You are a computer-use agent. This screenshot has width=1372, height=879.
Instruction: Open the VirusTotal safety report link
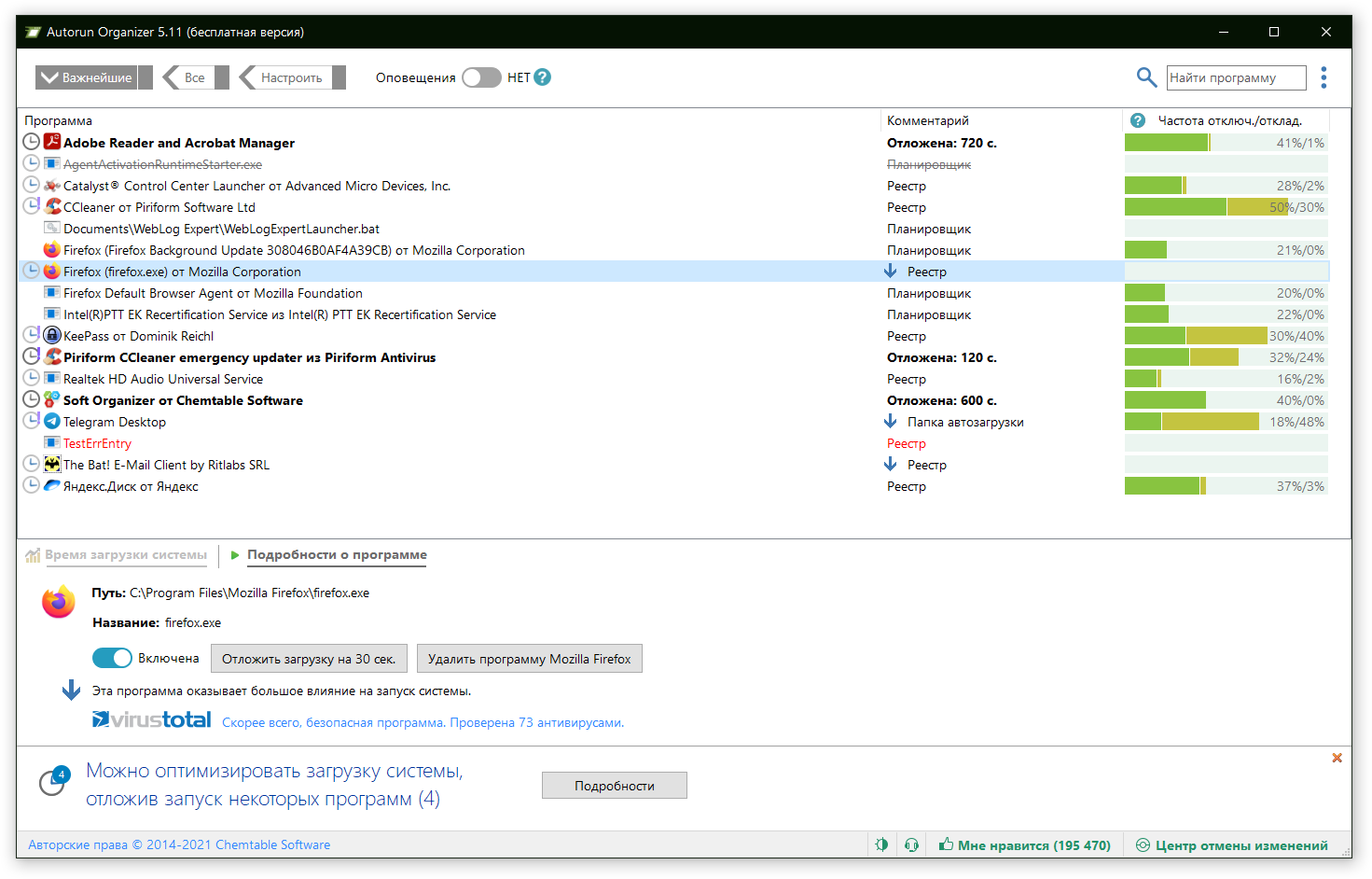(x=423, y=722)
